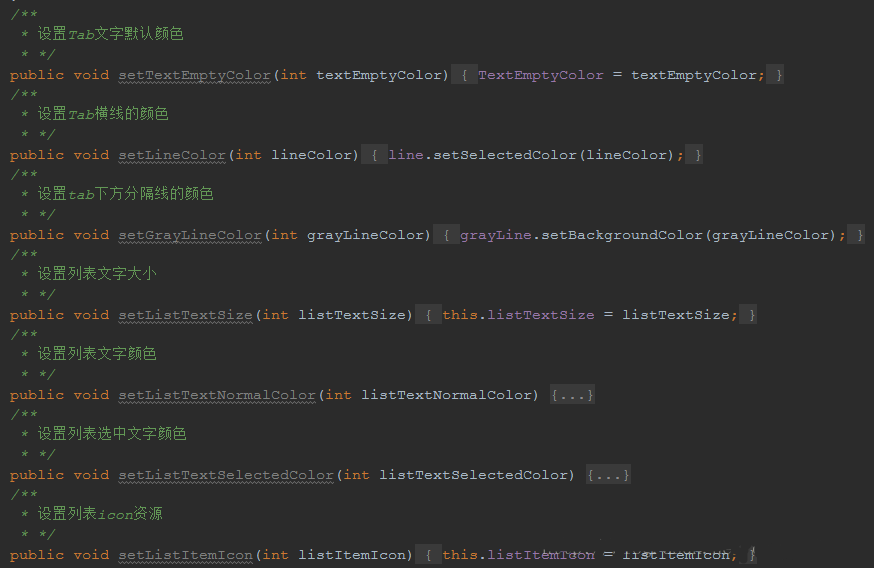Collapse opening brace of setGrayLineColor body
This screenshot has width=874, height=568.
(446, 235)
